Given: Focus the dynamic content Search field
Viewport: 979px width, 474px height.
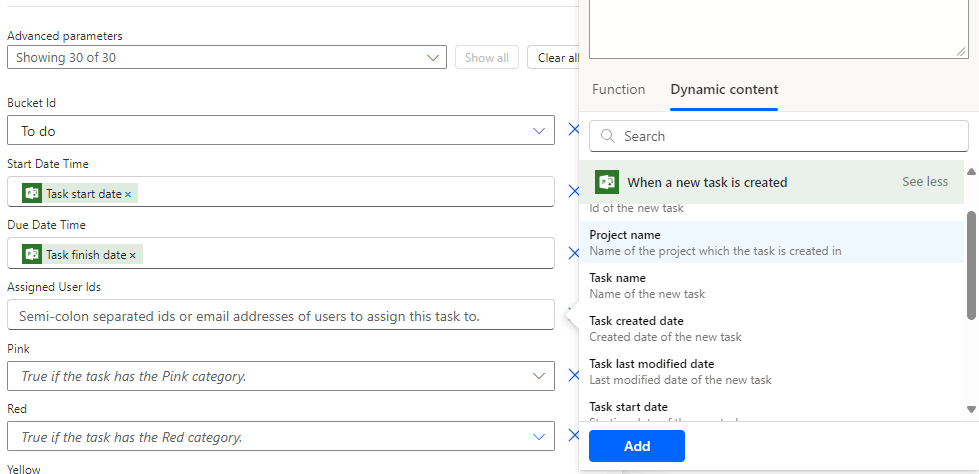Looking at the screenshot, I should tap(779, 136).
